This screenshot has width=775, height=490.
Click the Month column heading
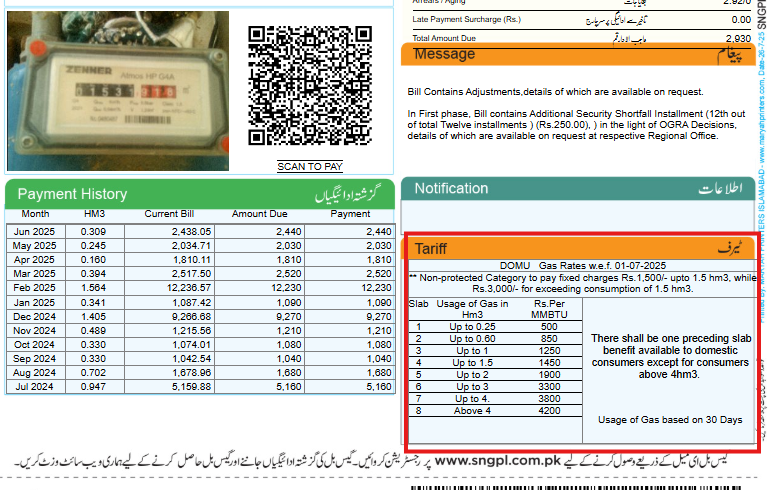pos(35,214)
